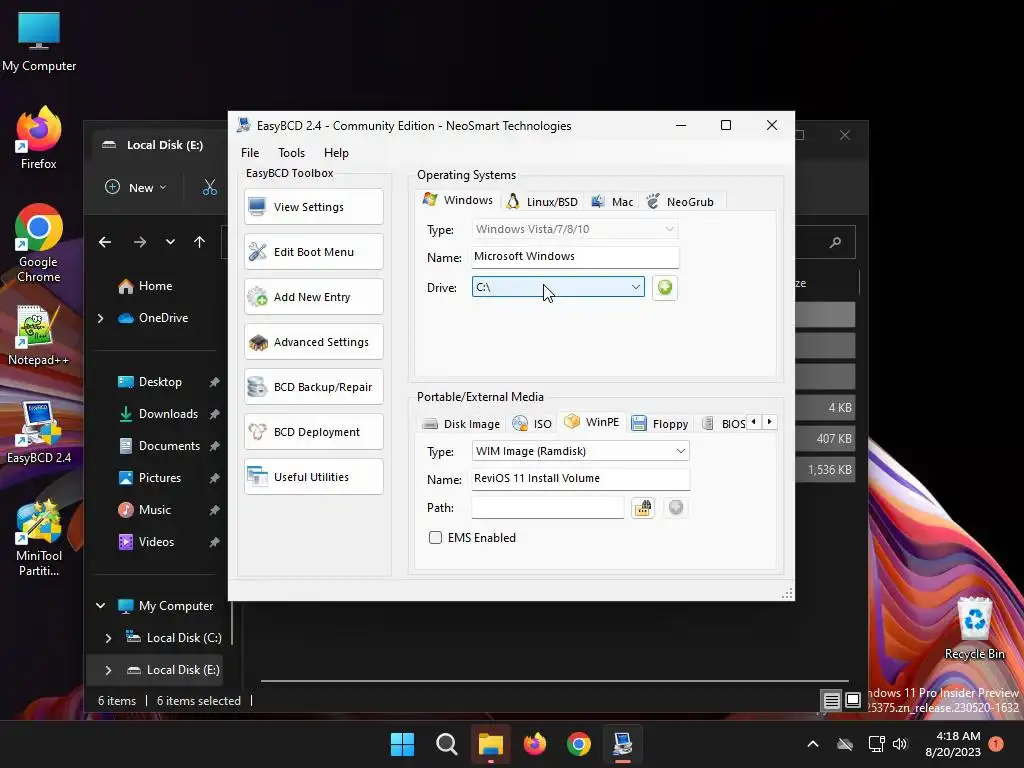This screenshot has width=1024, height=768.
Task: Switch Explorer to details view icon
Action: pos(831,701)
